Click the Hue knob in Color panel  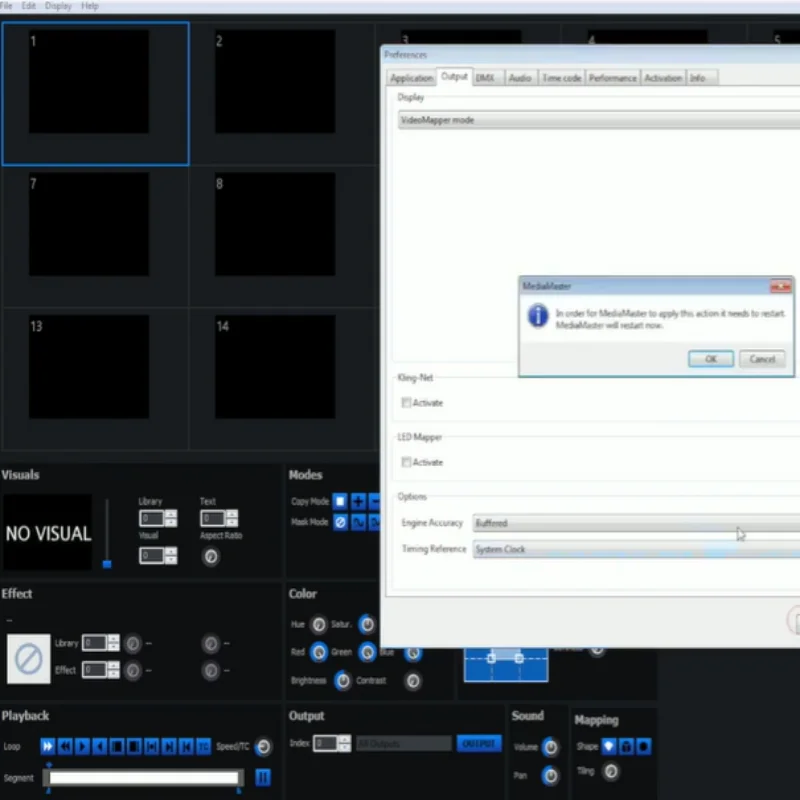click(x=319, y=624)
